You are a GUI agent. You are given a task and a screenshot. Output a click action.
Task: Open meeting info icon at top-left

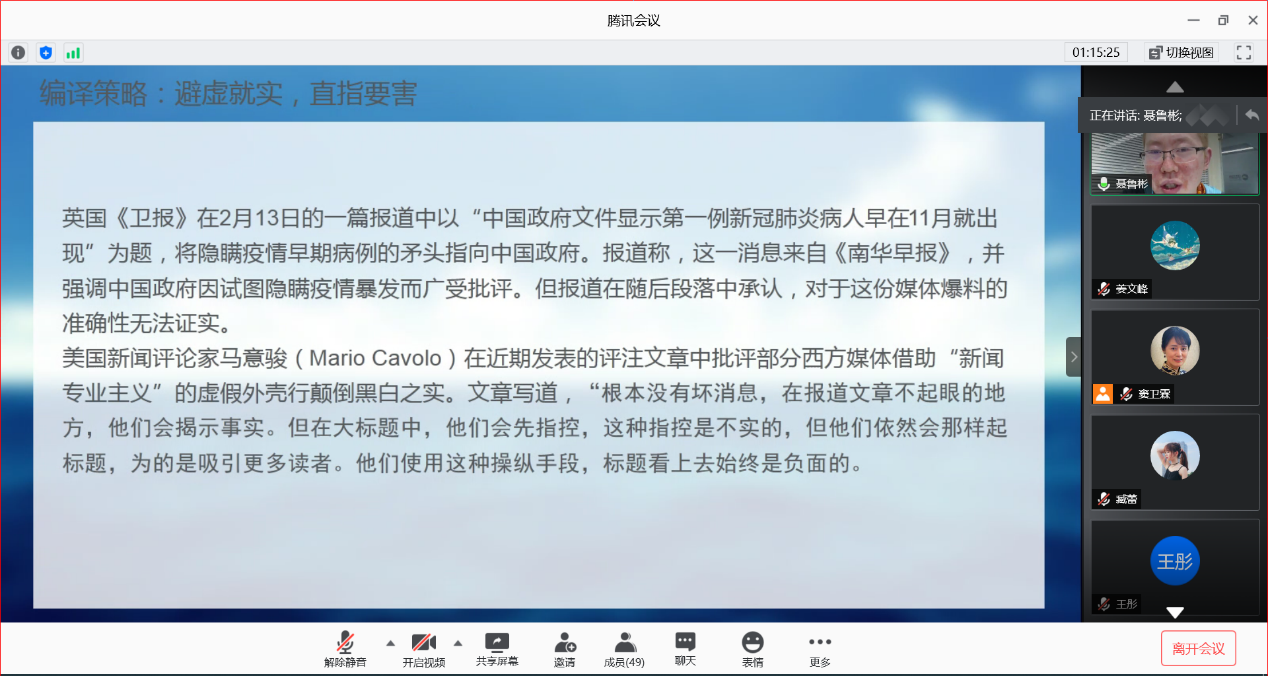tap(18, 52)
